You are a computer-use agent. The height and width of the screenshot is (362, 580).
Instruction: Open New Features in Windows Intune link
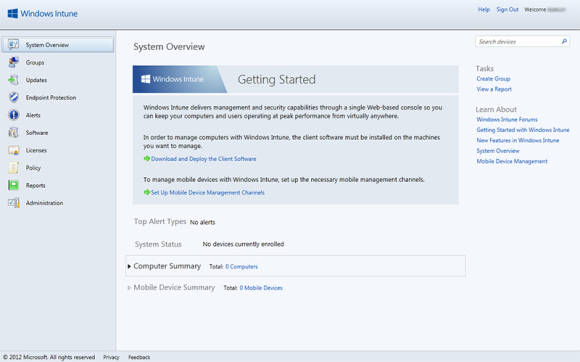coord(517,140)
